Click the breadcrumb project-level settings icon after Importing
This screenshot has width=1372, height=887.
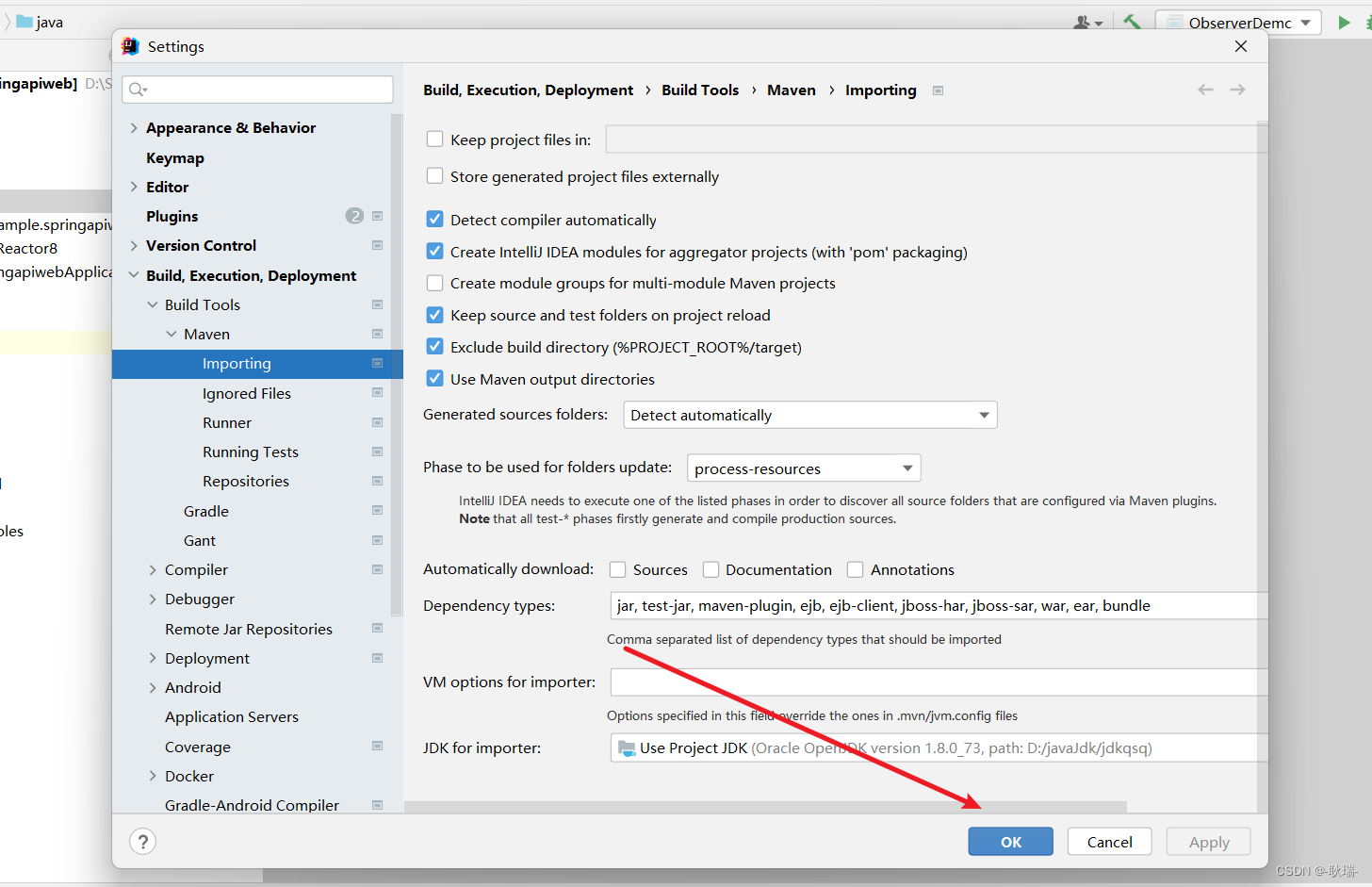(x=938, y=90)
